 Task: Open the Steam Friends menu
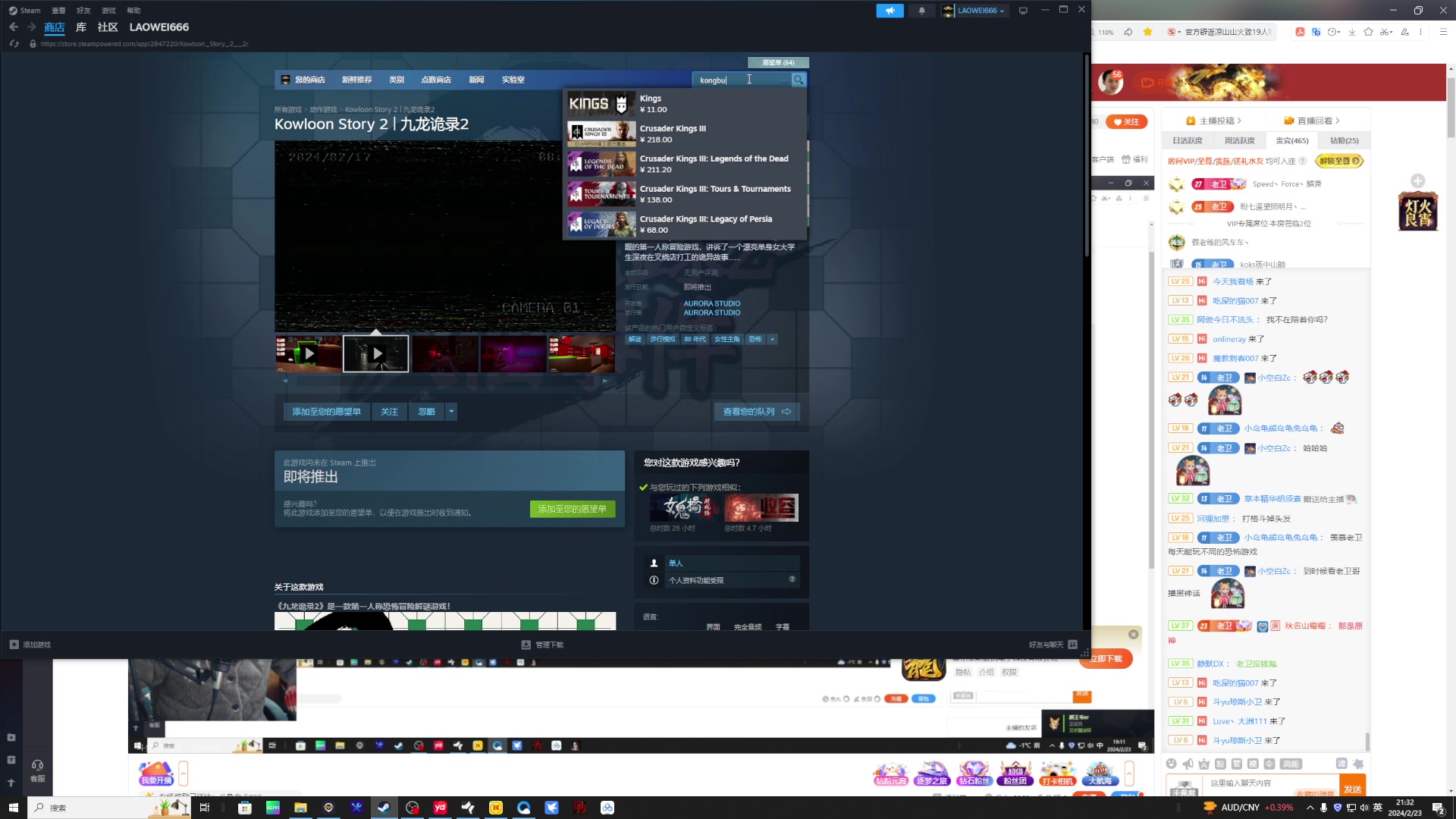pos(83,11)
